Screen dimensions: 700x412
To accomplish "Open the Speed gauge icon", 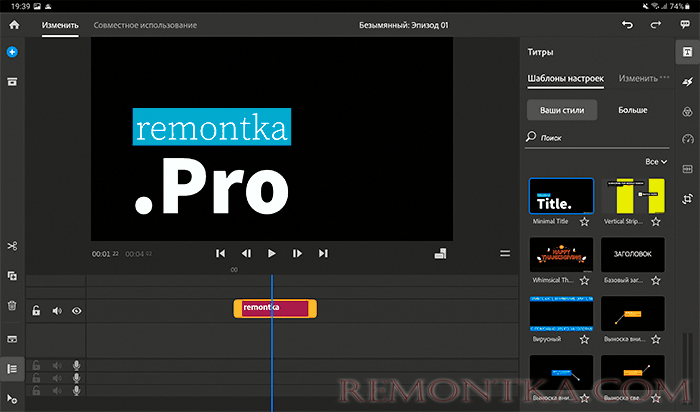I will point(688,139).
